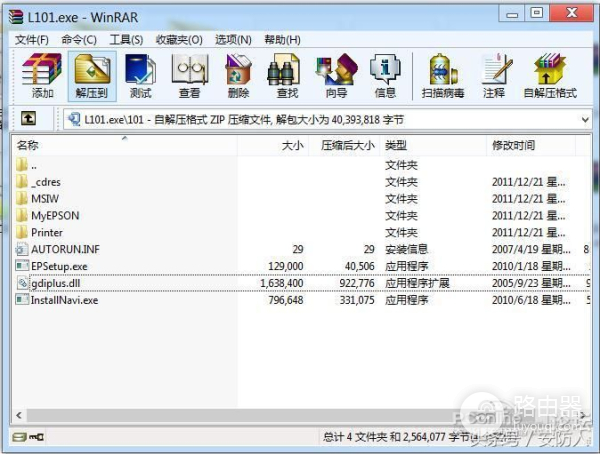The width and height of the screenshot is (600, 454).
Task: Click the drive icon in the status bar
Action: click(x=19, y=437)
